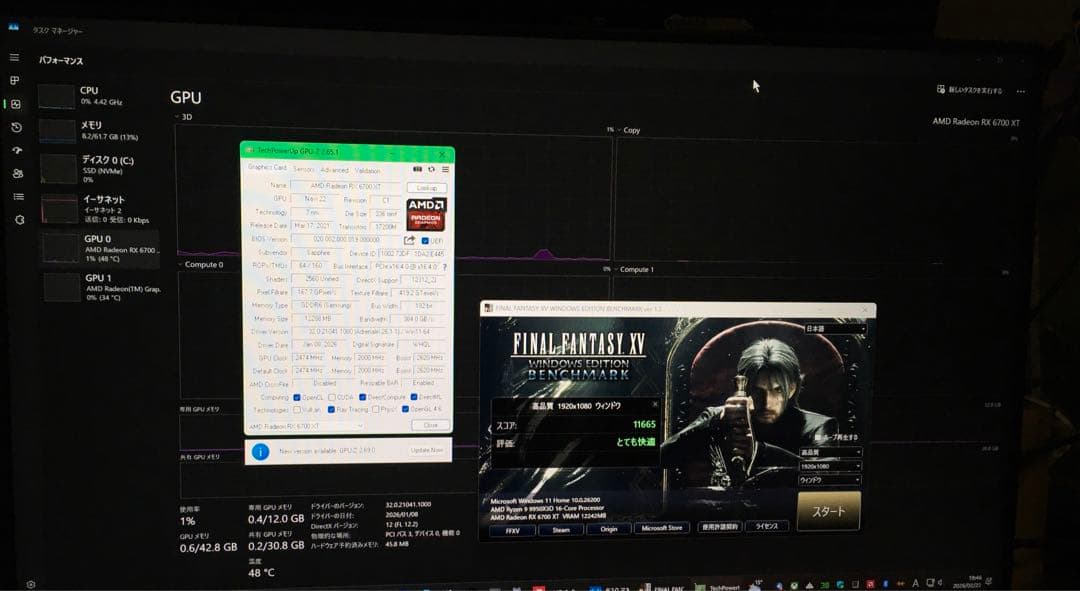Click the AMD Radeon logo in GPU-Z
Viewport: 1080px width, 591px height.
[x=426, y=214]
